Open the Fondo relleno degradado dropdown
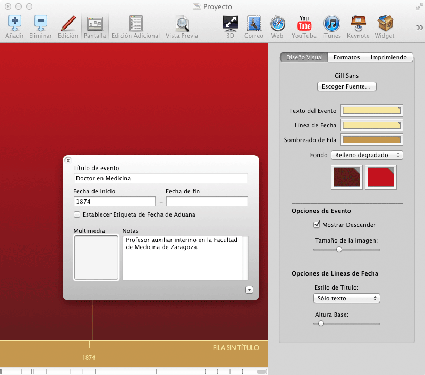425x375 pixels. (367, 155)
